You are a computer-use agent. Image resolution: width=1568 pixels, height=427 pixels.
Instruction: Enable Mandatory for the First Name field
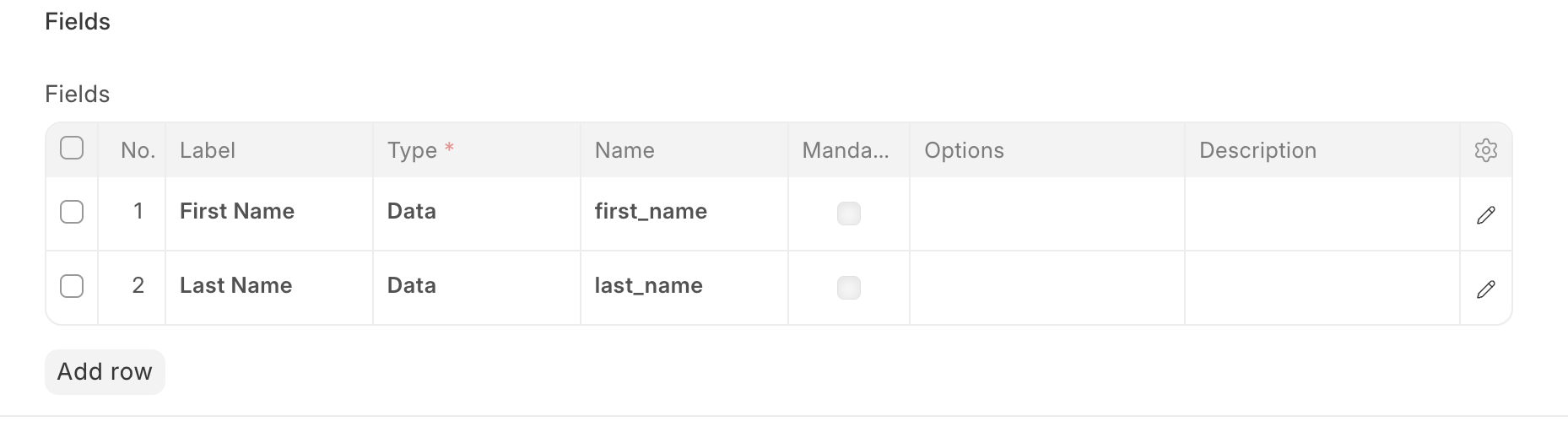coord(848,213)
